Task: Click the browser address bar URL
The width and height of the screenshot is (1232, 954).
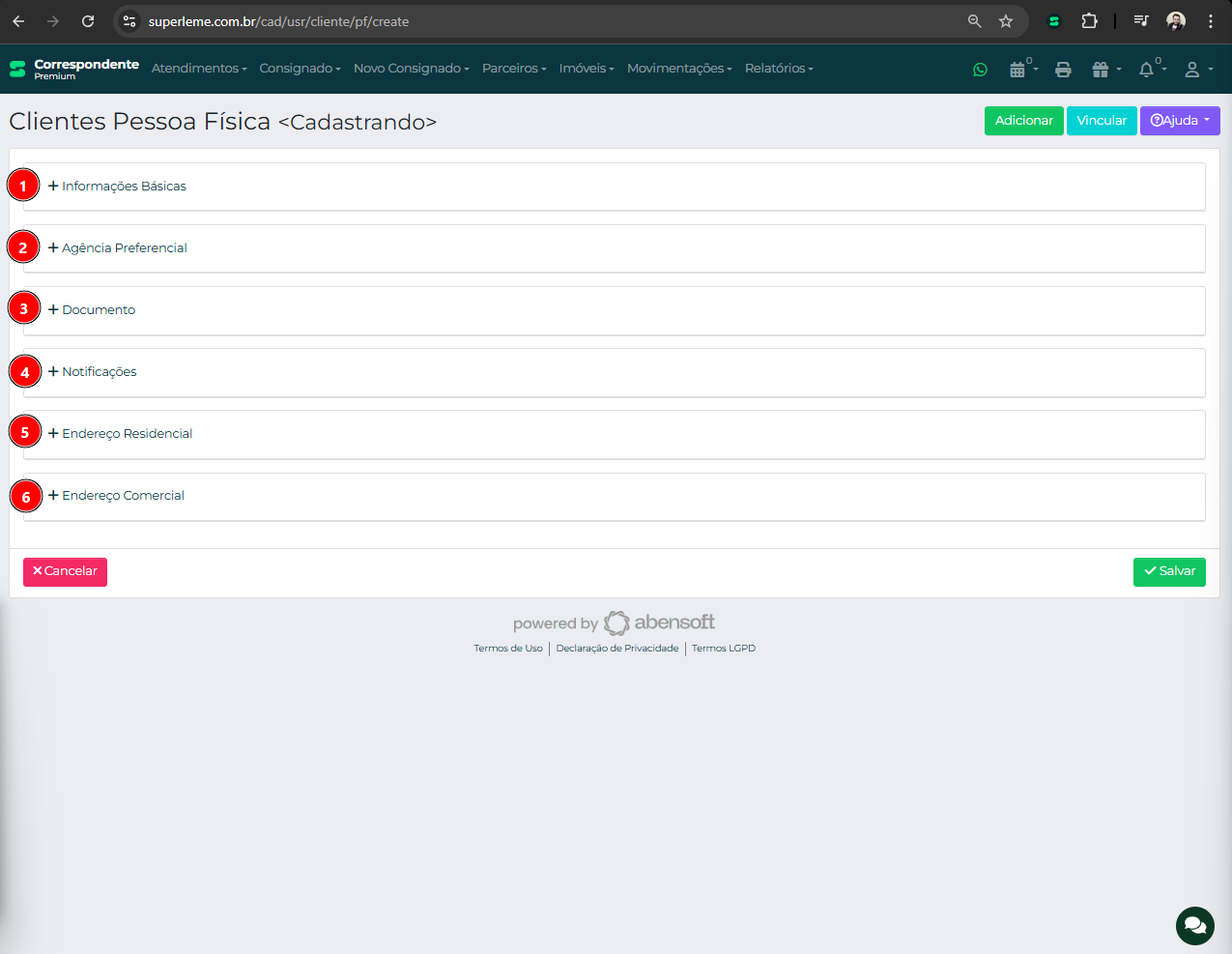Action: 278,21
